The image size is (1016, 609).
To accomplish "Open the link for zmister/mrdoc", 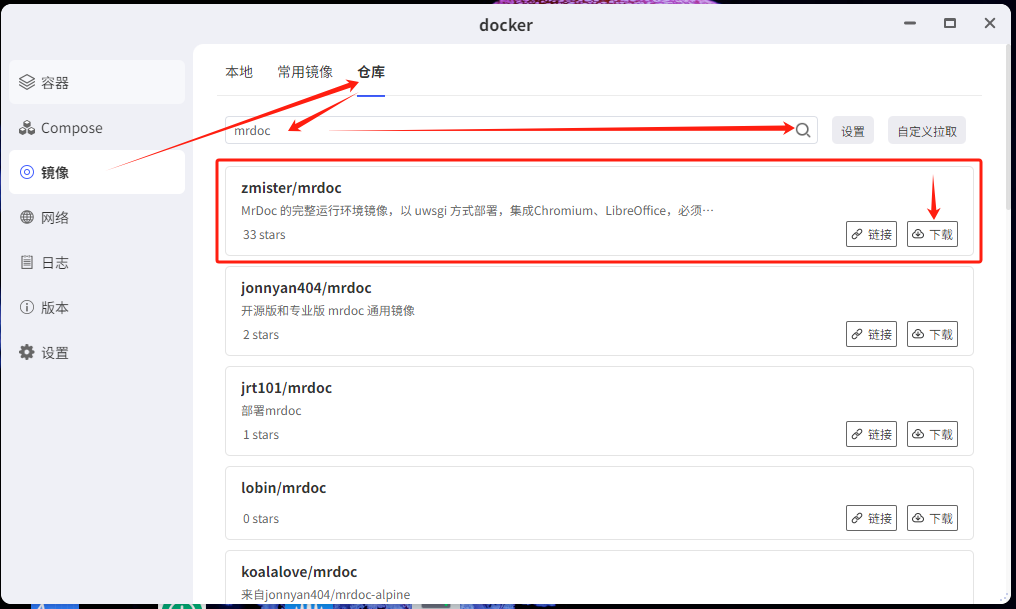I will click(872, 234).
